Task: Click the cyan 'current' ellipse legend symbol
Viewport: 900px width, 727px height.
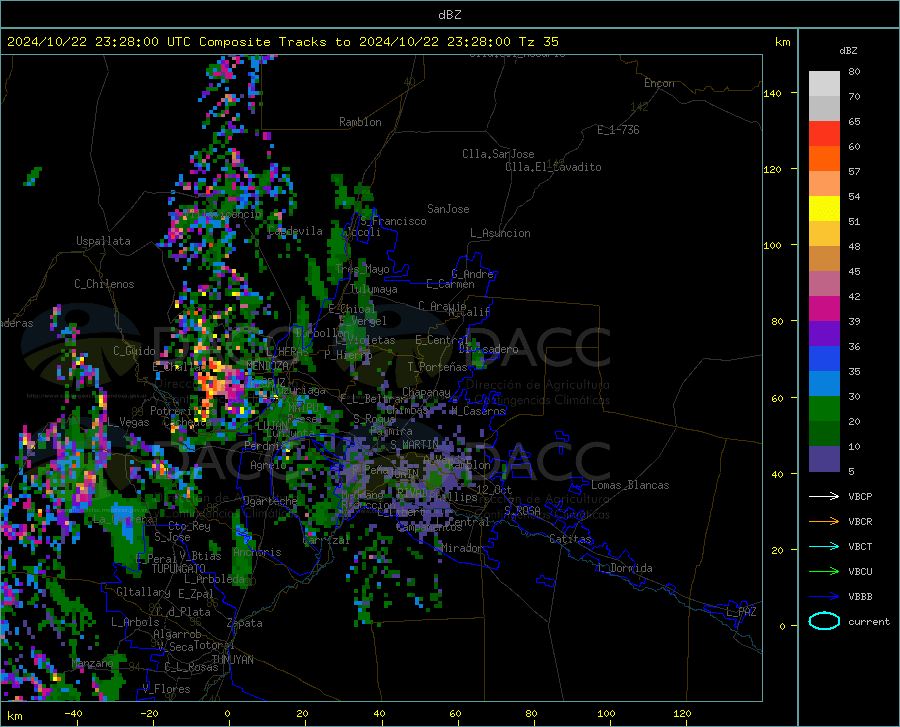Action: click(824, 621)
